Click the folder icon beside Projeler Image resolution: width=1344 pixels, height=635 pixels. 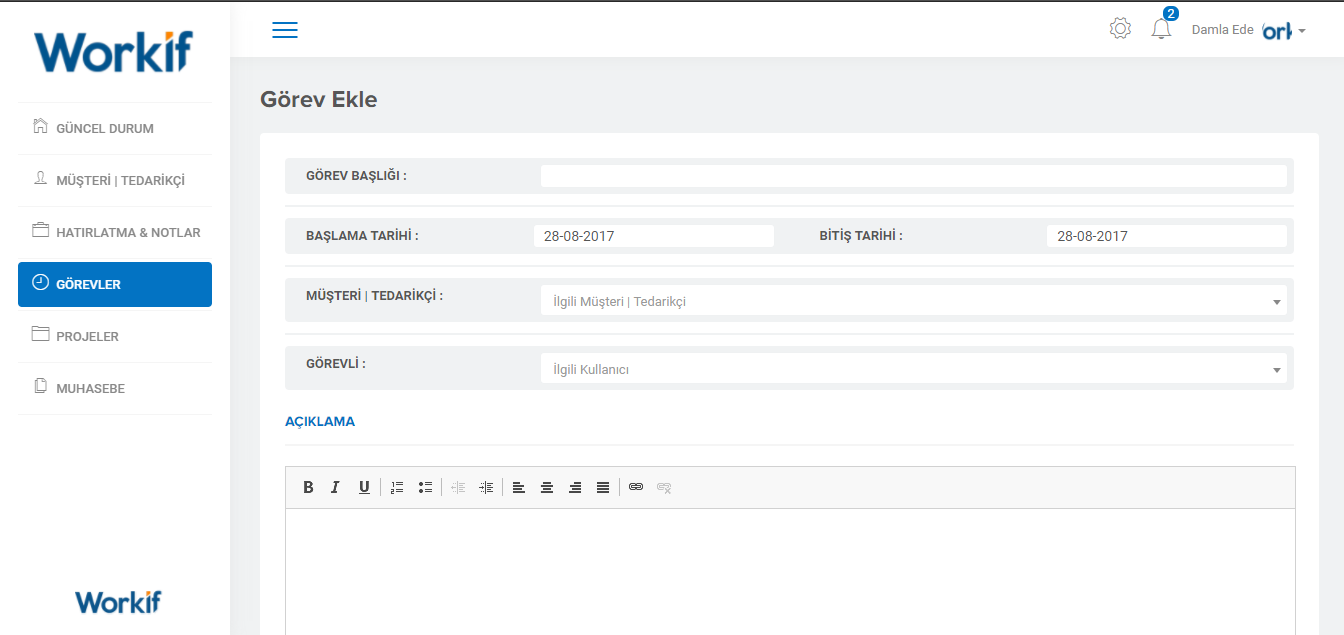(41, 334)
